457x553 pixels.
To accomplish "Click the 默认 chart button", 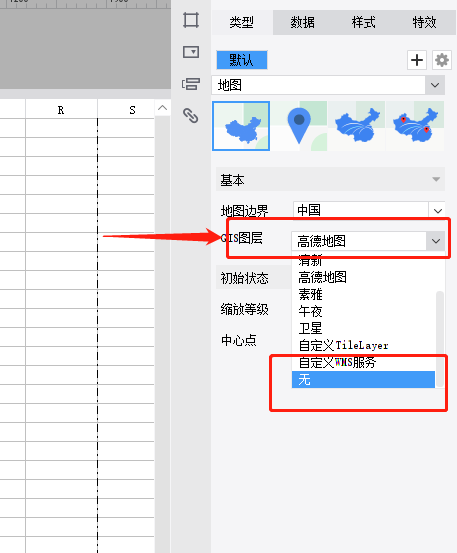I will click(242, 60).
